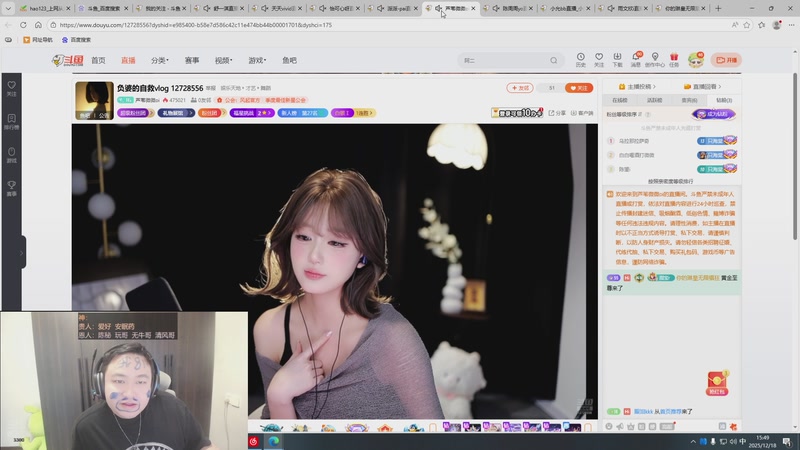Click the browser favorites star icon
Screen dimensions: 800x450
[747, 24]
